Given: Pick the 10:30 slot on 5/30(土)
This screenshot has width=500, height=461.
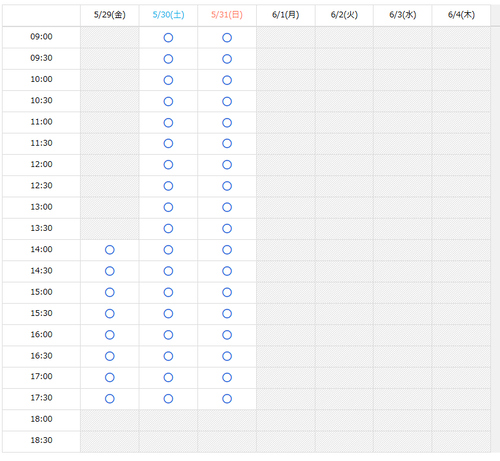Looking at the screenshot, I should click(x=168, y=101).
